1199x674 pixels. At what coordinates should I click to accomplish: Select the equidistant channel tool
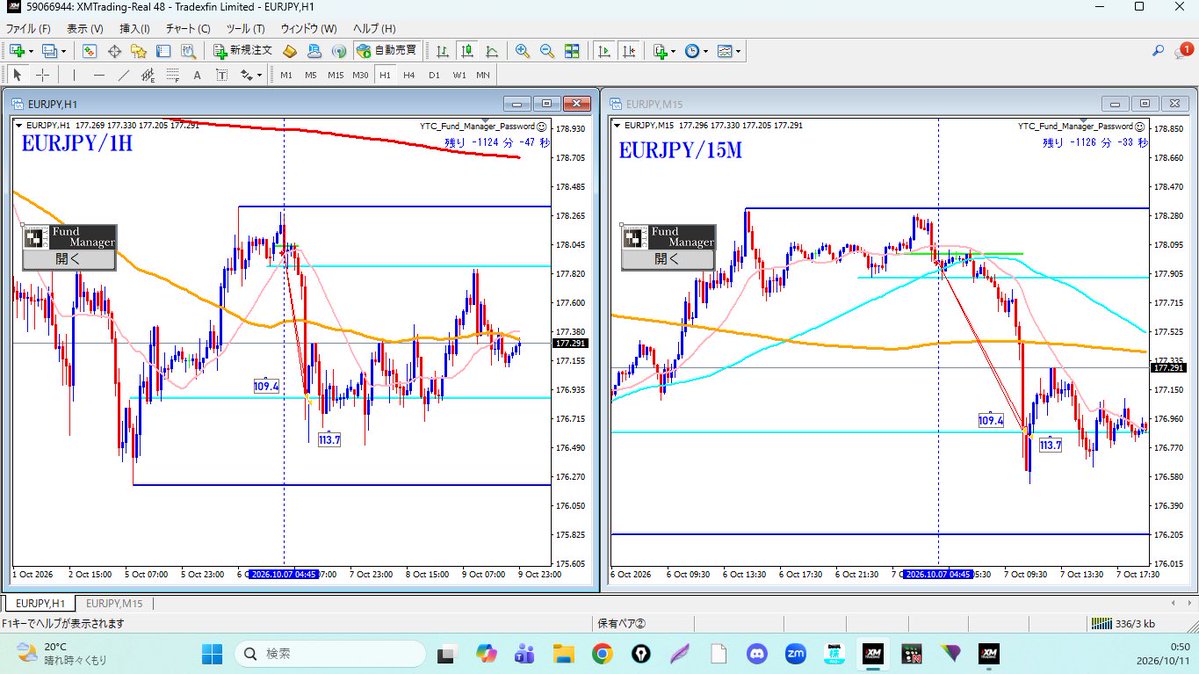coord(148,75)
